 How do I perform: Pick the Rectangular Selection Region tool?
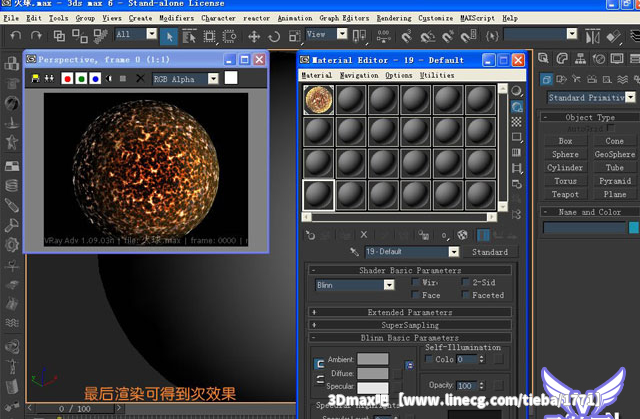click(210, 37)
